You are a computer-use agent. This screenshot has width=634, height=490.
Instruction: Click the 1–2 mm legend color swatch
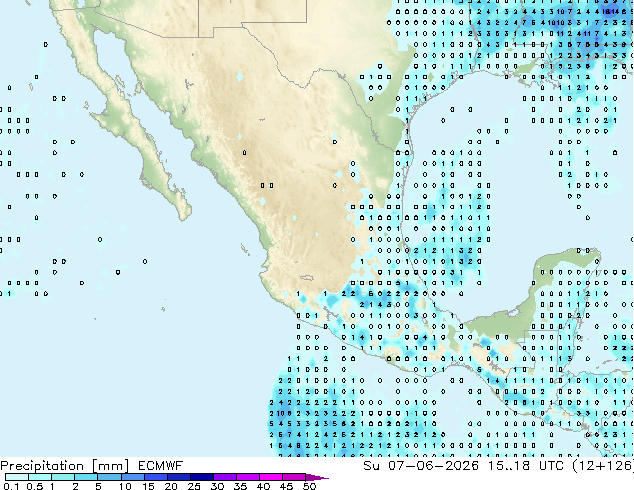tap(63, 477)
